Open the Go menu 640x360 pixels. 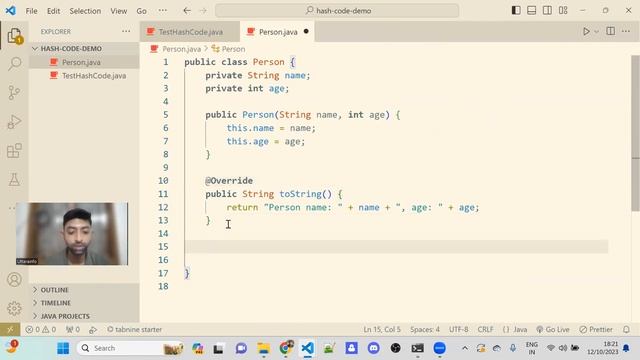[x=141, y=11]
